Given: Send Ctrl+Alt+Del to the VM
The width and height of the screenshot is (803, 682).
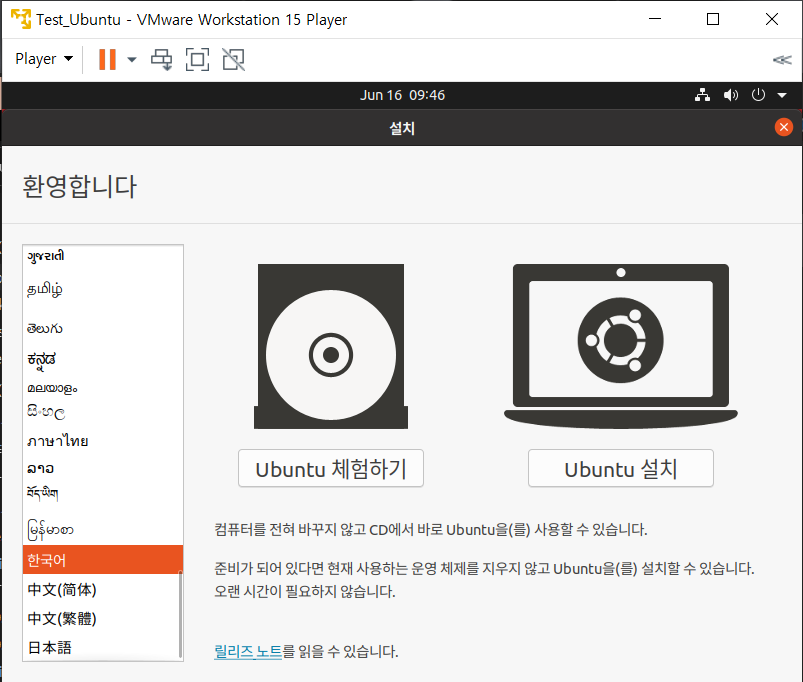Looking at the screenshot, I should pos(161,59).
